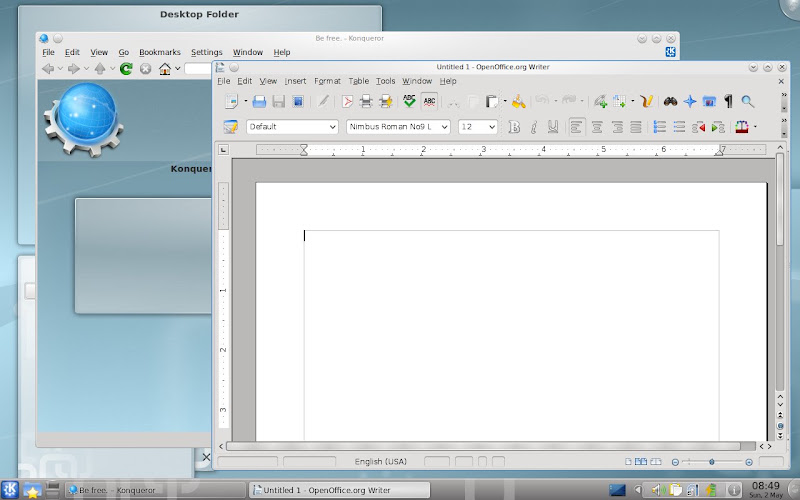Open Writer Format menu

327,81
